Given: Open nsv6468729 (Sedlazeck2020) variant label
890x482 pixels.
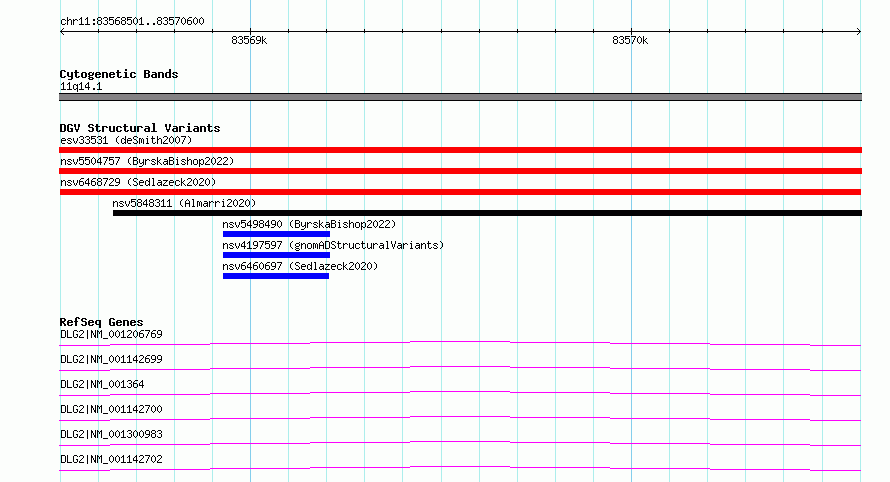Looking at the screenshot, I should click(x=138, y=182).
